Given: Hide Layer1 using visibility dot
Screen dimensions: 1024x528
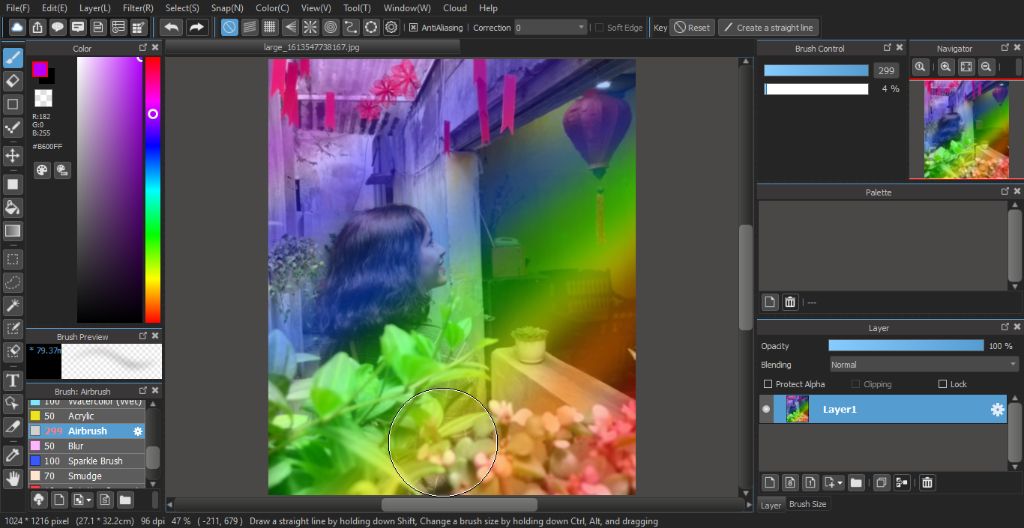Looking at the screenshot, I should point(767,409).
